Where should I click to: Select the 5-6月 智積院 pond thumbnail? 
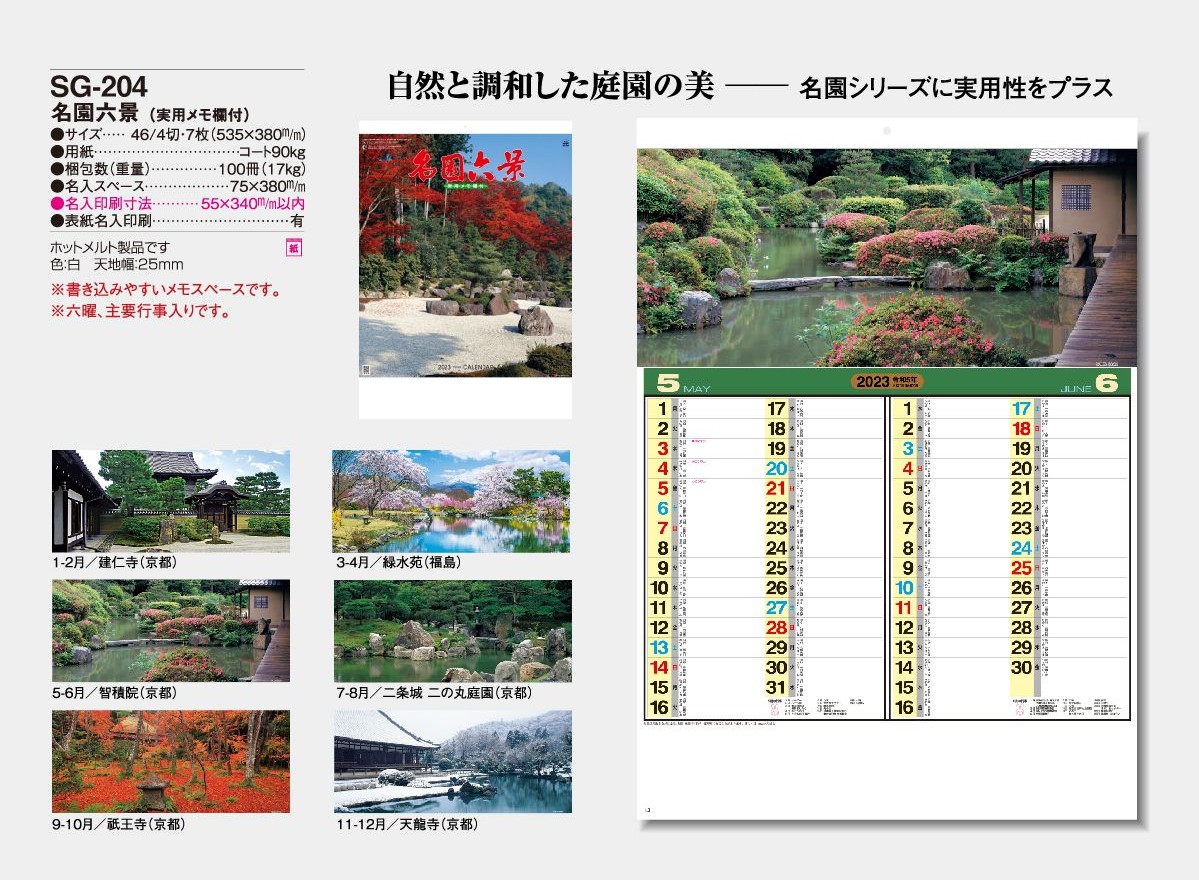(171, 631)
